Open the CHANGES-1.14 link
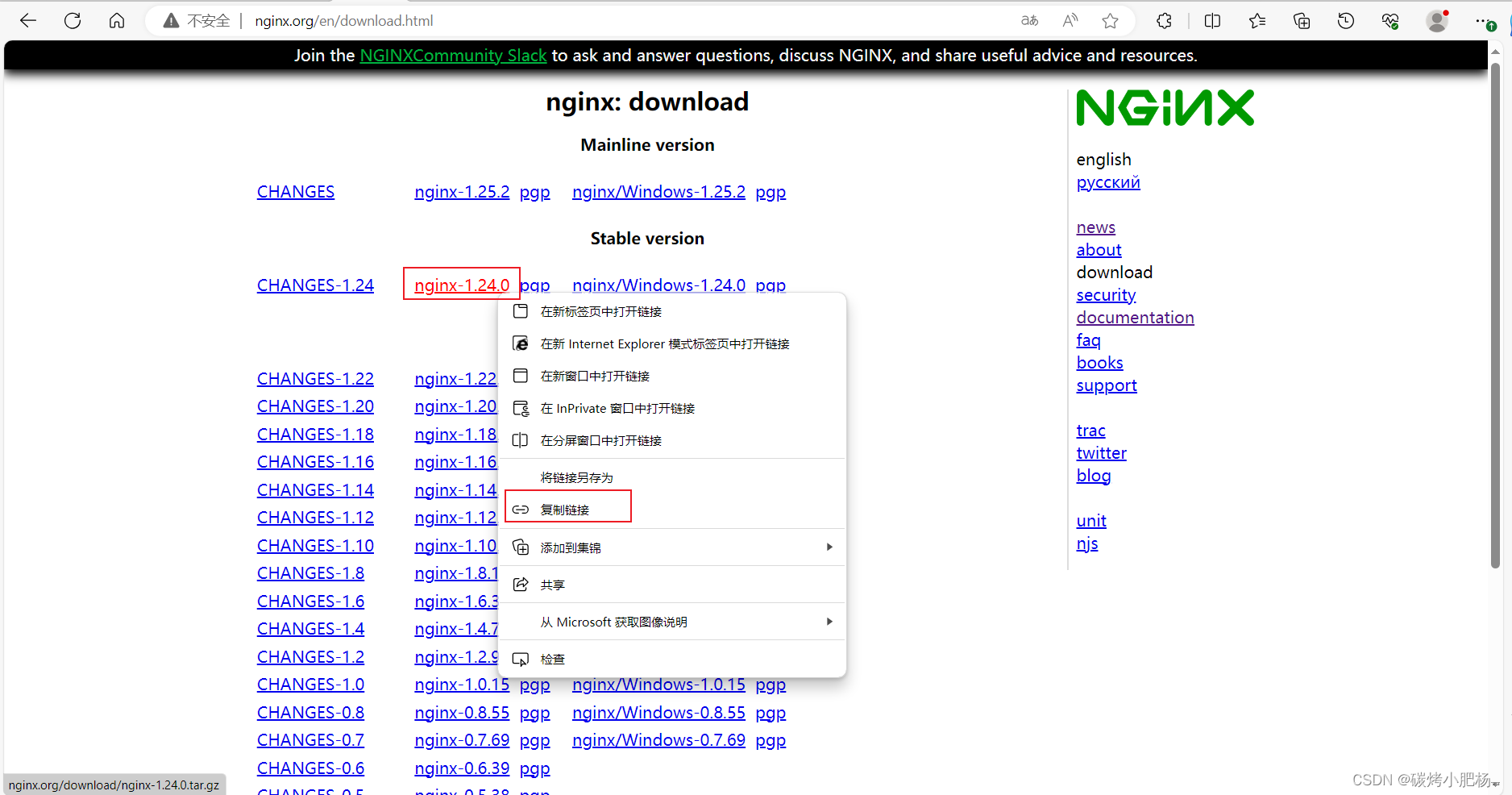 315,490
